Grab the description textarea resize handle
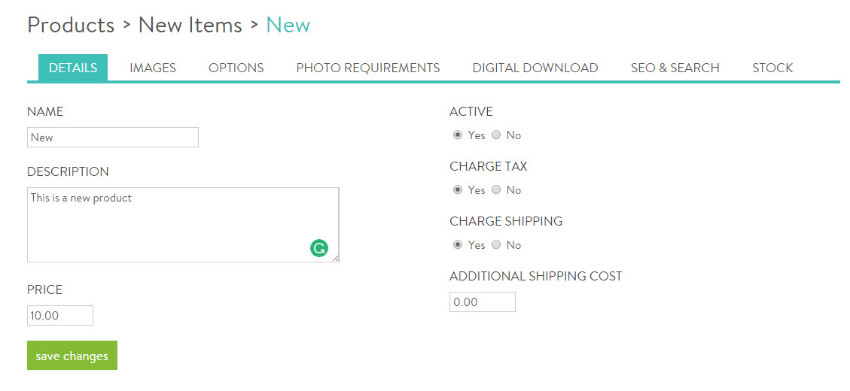Viewport: 850px width, 391px height. click(336, 259)
